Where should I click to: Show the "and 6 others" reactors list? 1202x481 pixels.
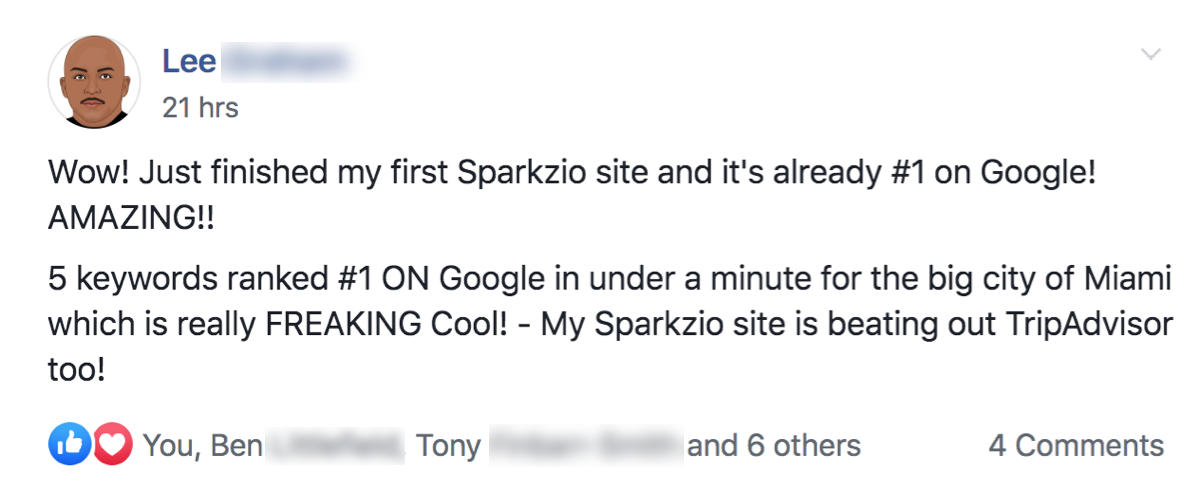(773, 445)
